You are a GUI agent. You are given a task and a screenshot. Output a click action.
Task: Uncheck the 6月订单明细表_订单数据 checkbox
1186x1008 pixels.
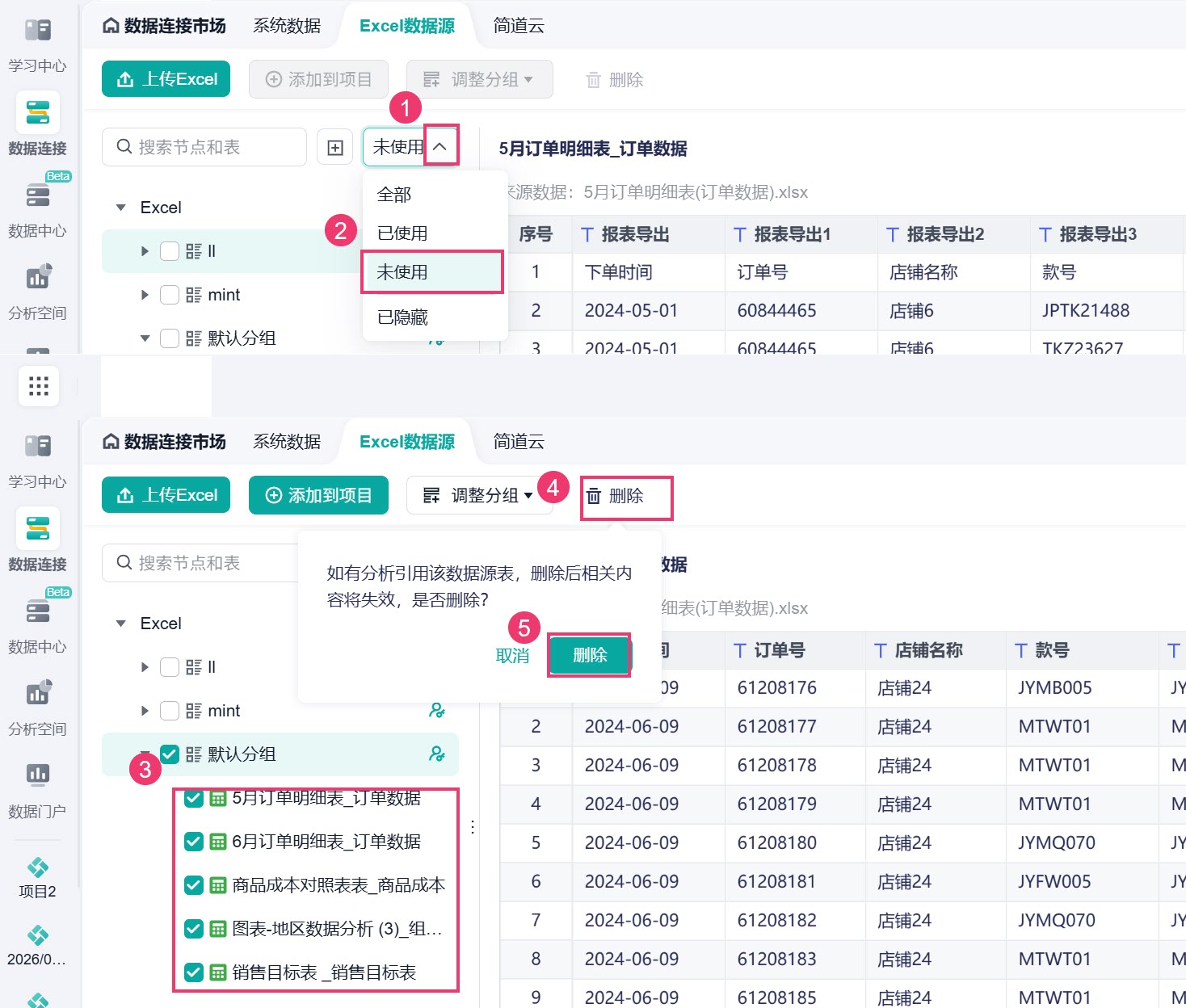coord(194,842)
